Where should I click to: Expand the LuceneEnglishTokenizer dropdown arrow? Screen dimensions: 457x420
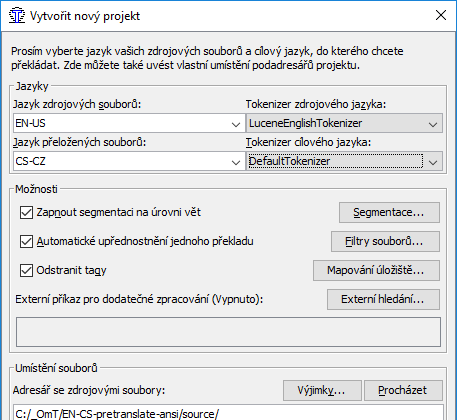pyautogui.click(x=433, y=124)
